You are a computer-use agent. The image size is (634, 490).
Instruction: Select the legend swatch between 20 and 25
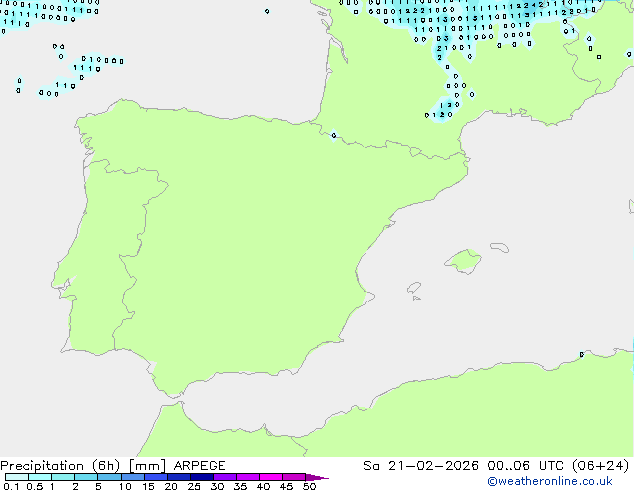[x=179, y=477]
